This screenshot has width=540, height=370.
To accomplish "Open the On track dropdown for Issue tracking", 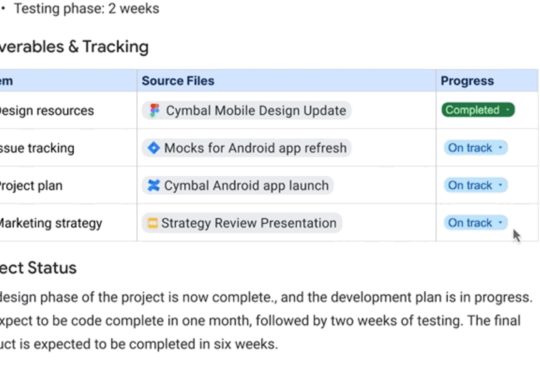I will pyautogui.click(x=476, y=147).
